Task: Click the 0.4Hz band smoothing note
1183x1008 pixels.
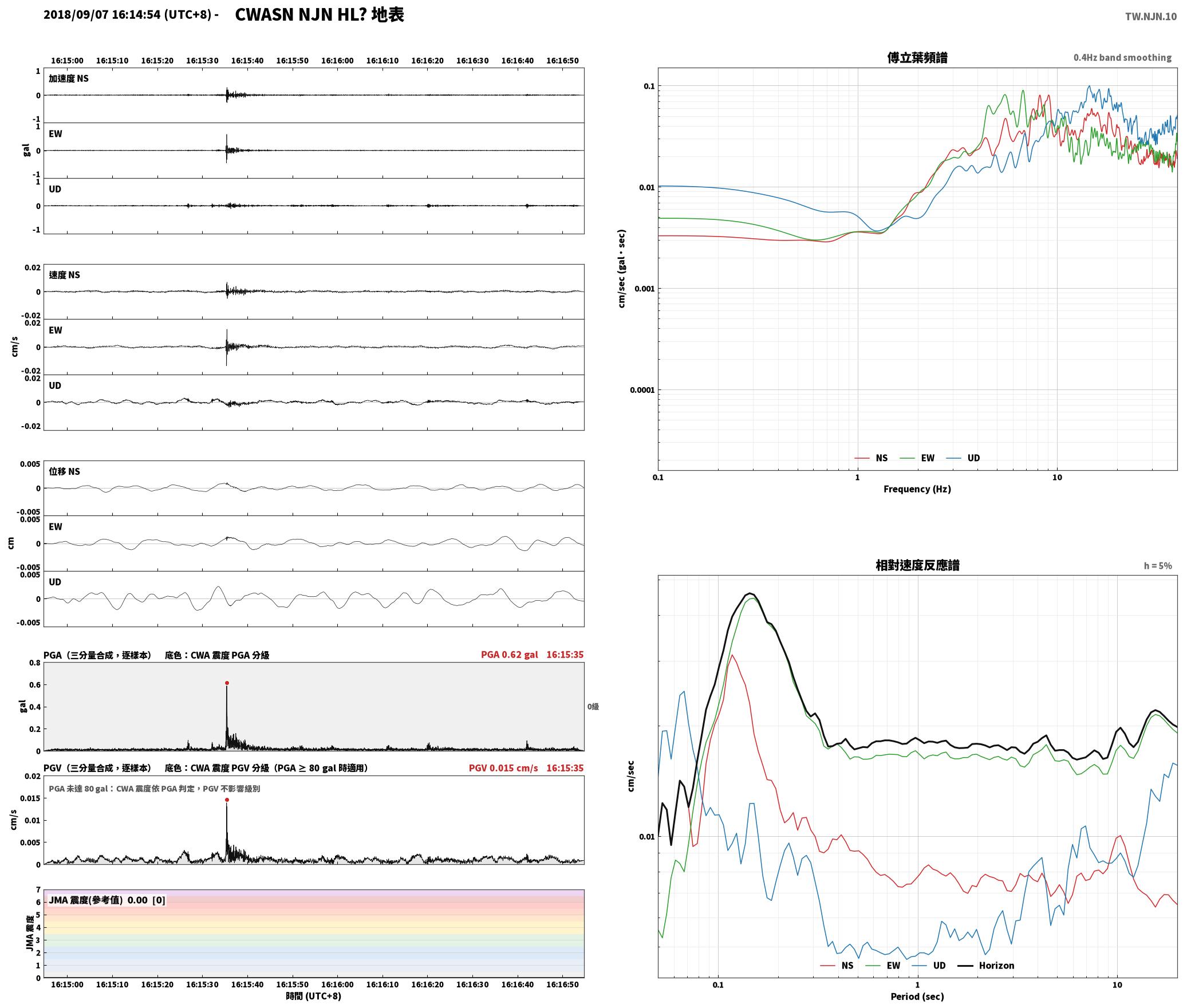Action: [x=1122, y=57]
